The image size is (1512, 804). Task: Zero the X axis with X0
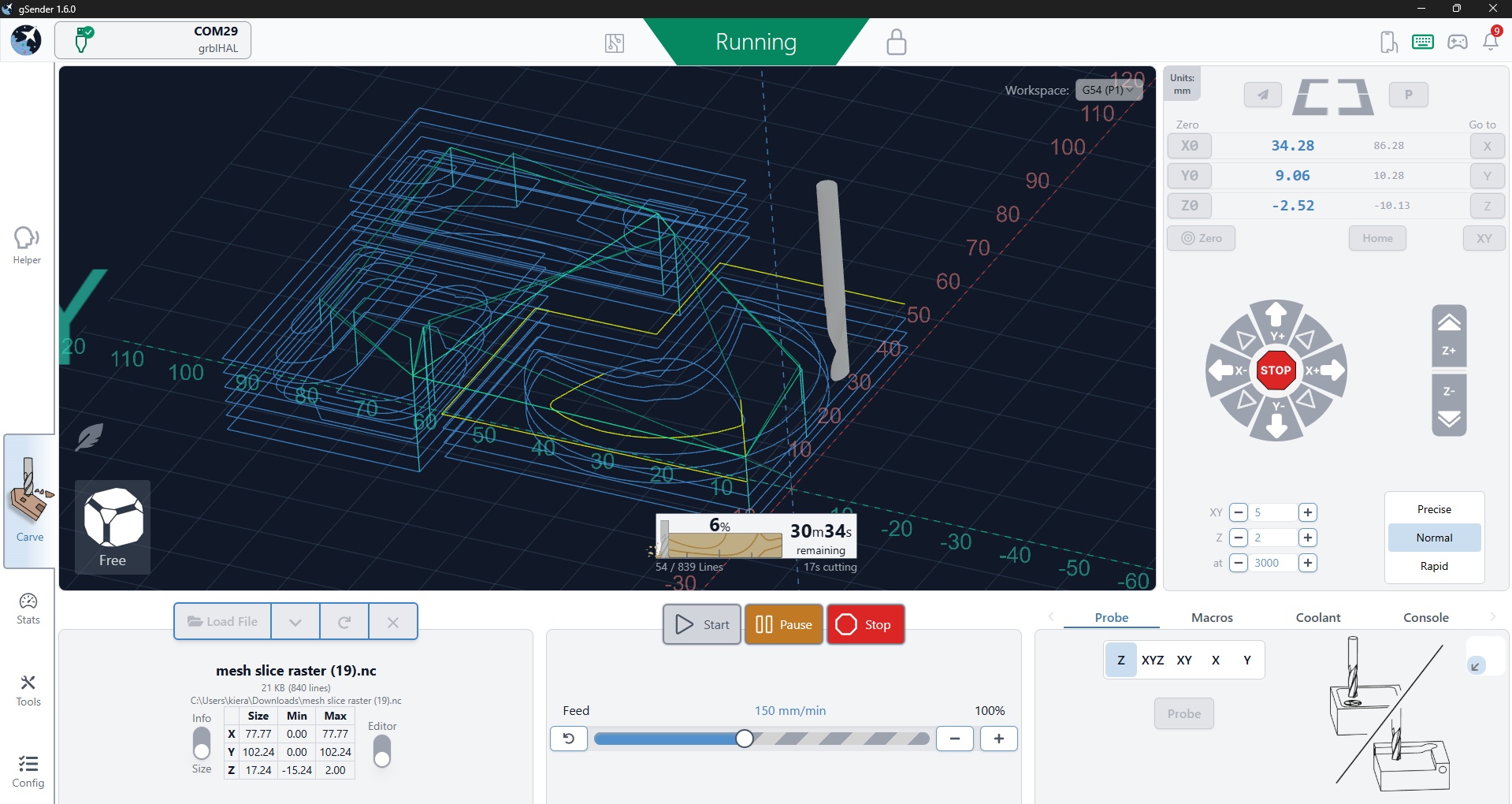(x=1190, y=146)
